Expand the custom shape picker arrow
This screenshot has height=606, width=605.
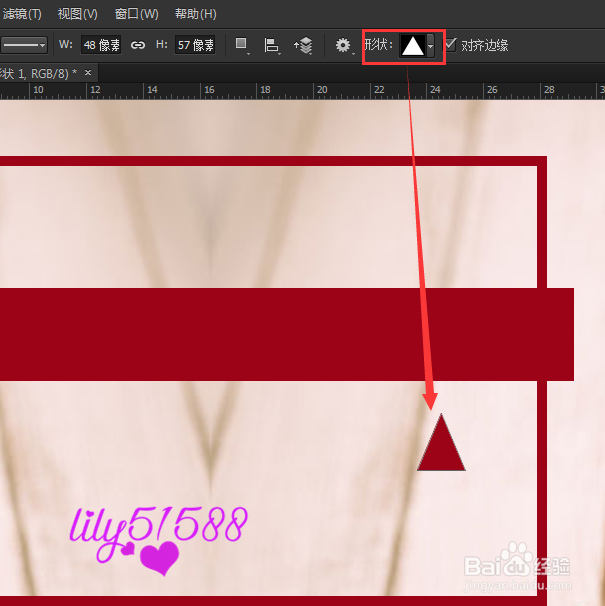tap(430, 46)
